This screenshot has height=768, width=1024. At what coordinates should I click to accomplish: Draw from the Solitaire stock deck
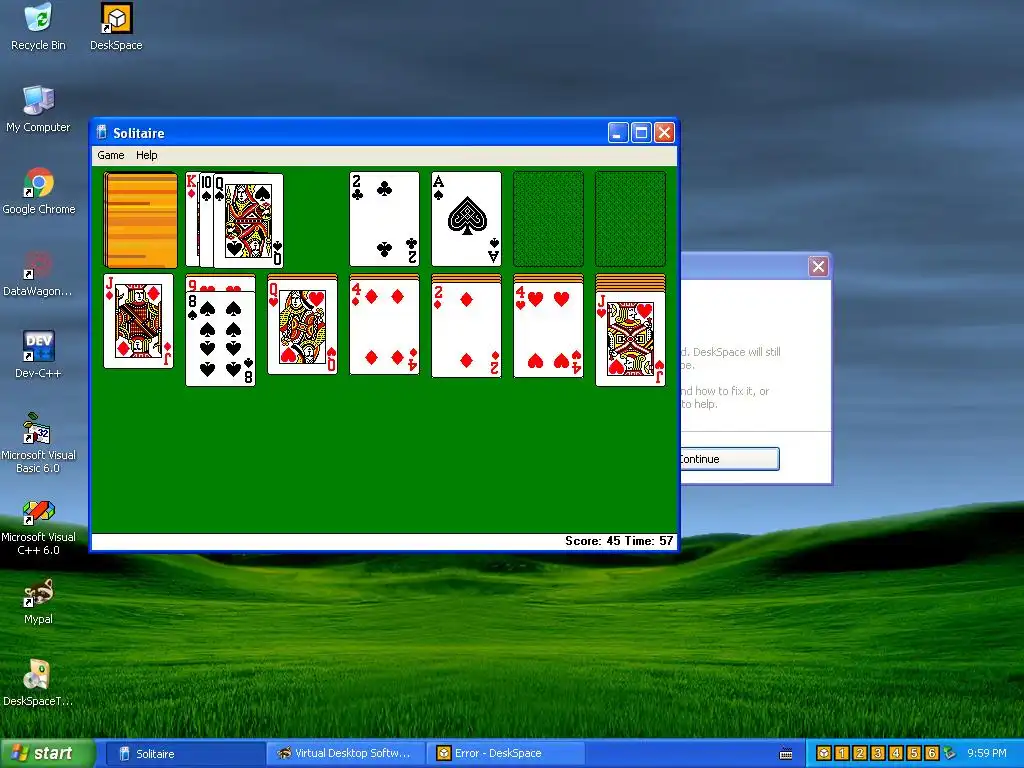click(x=140, y=220)
